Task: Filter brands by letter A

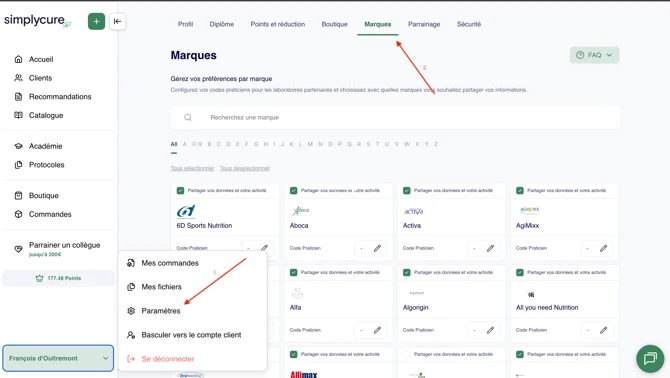Action: 185,144
